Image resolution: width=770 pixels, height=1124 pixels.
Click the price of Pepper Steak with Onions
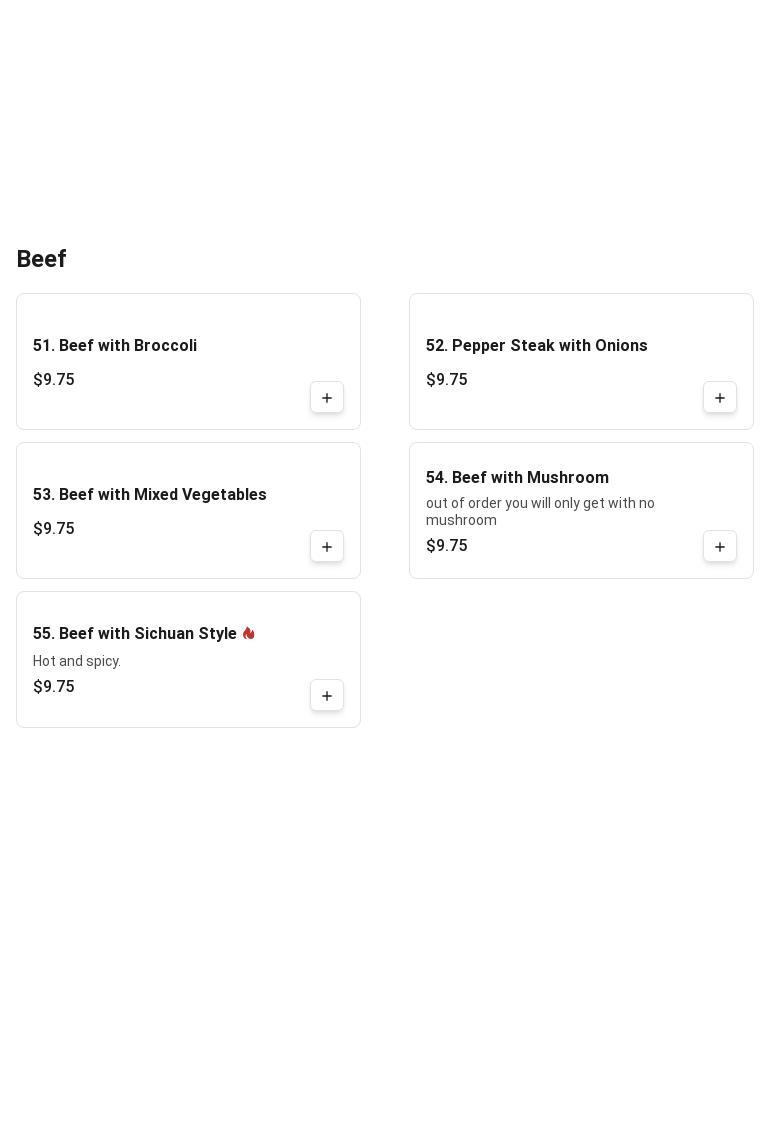click(x=447, y=379)
